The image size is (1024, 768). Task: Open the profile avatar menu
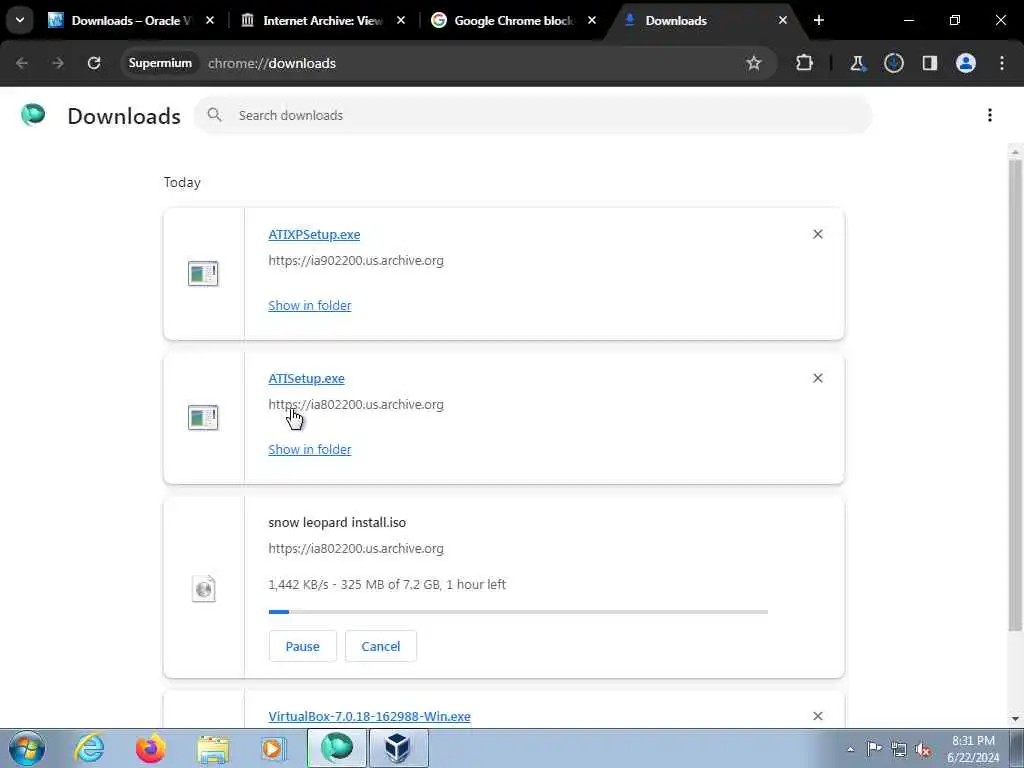966,63
